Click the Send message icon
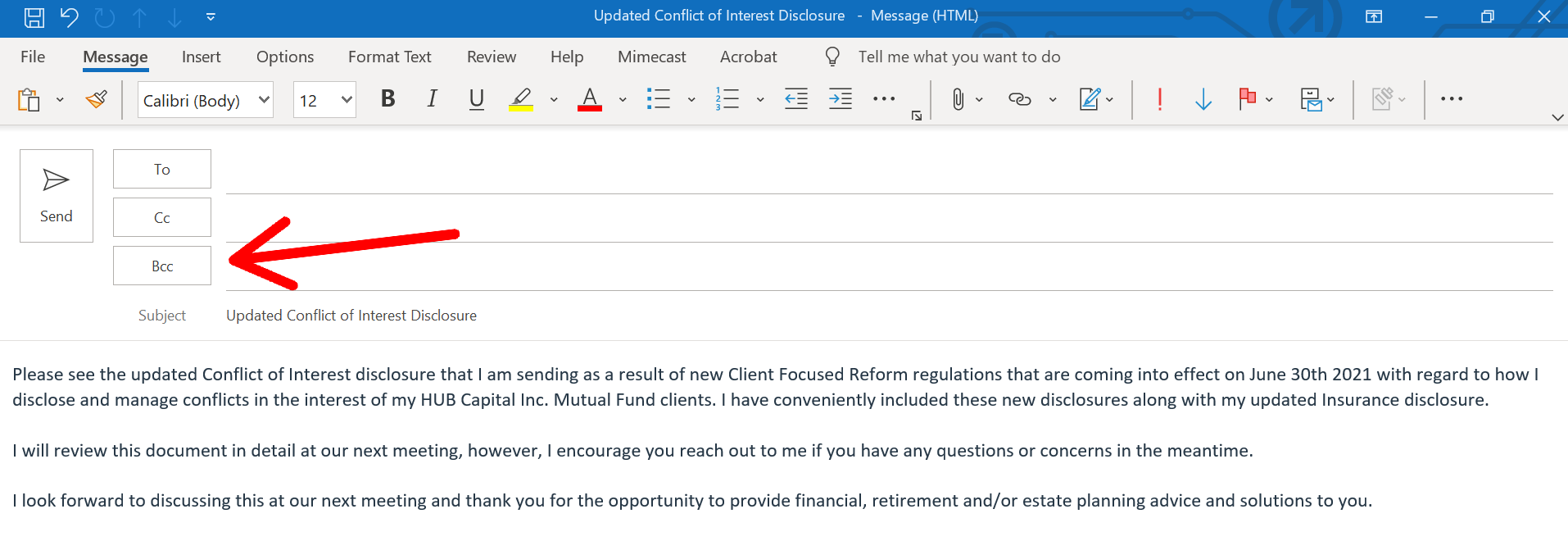The height and width of the screenshot is (550, 1568). [x=56, y=195]
